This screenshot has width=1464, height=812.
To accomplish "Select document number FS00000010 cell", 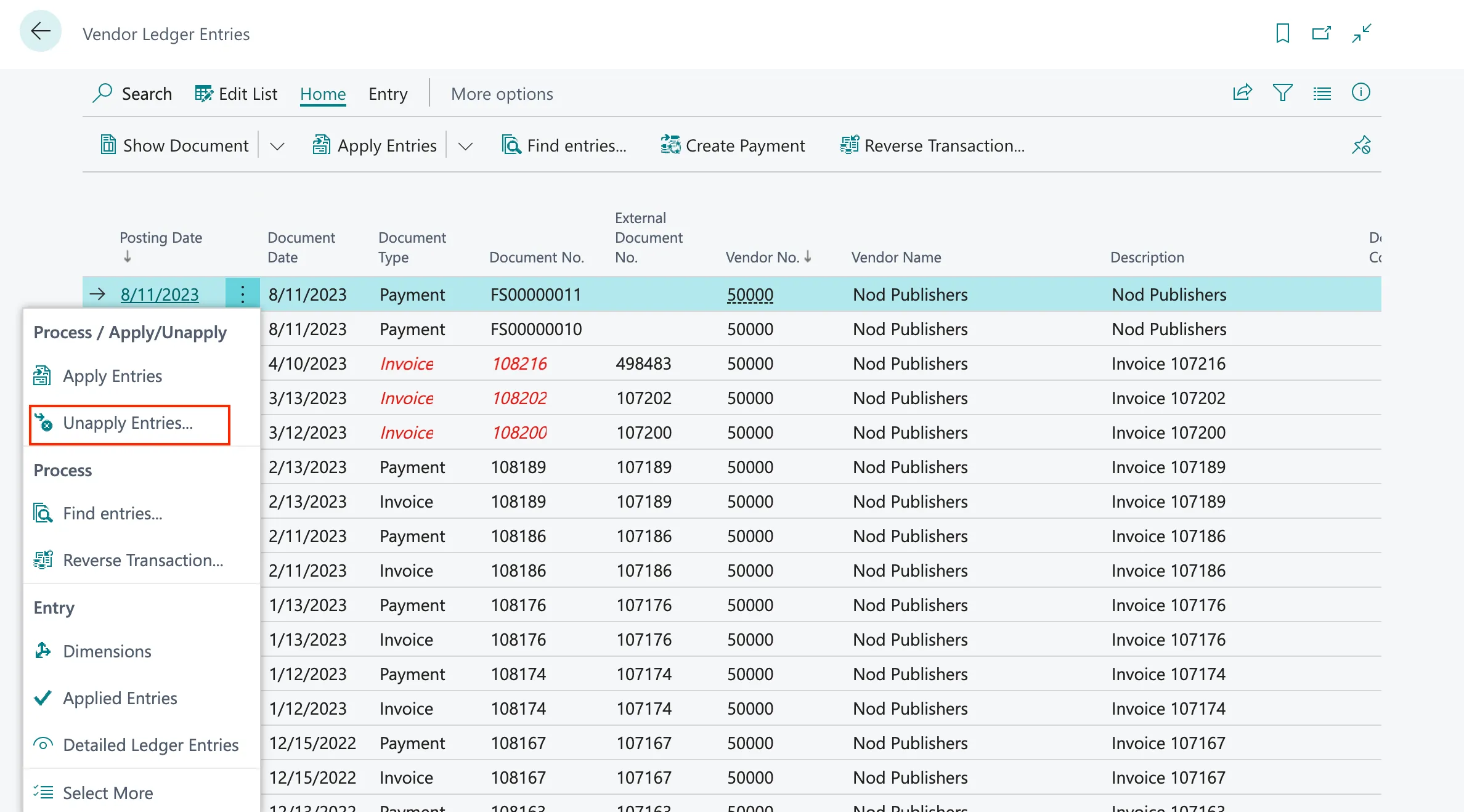I will 536,329.
